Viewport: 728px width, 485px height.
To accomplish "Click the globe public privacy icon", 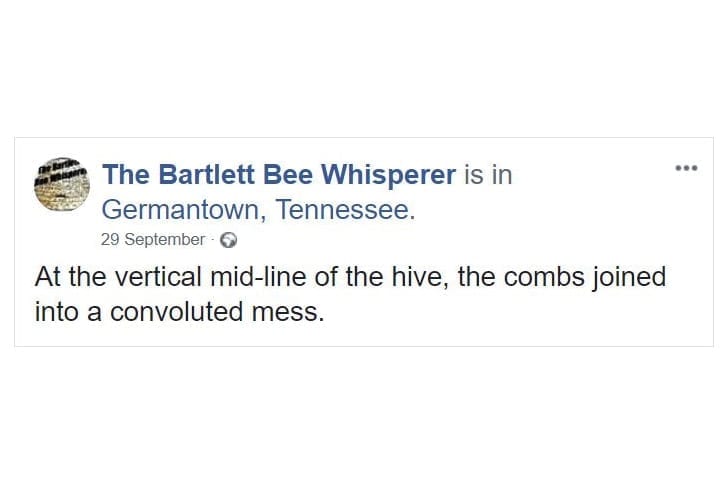I will pyautogui.click(x=228, y=240).
